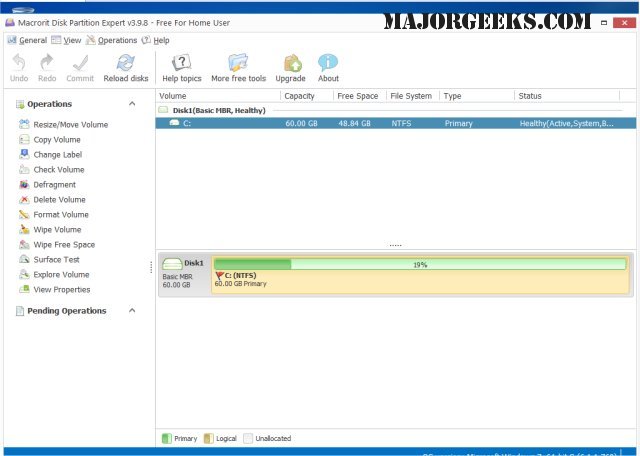
Task: Click the NTFS file system cell
Action: (401, 123)
